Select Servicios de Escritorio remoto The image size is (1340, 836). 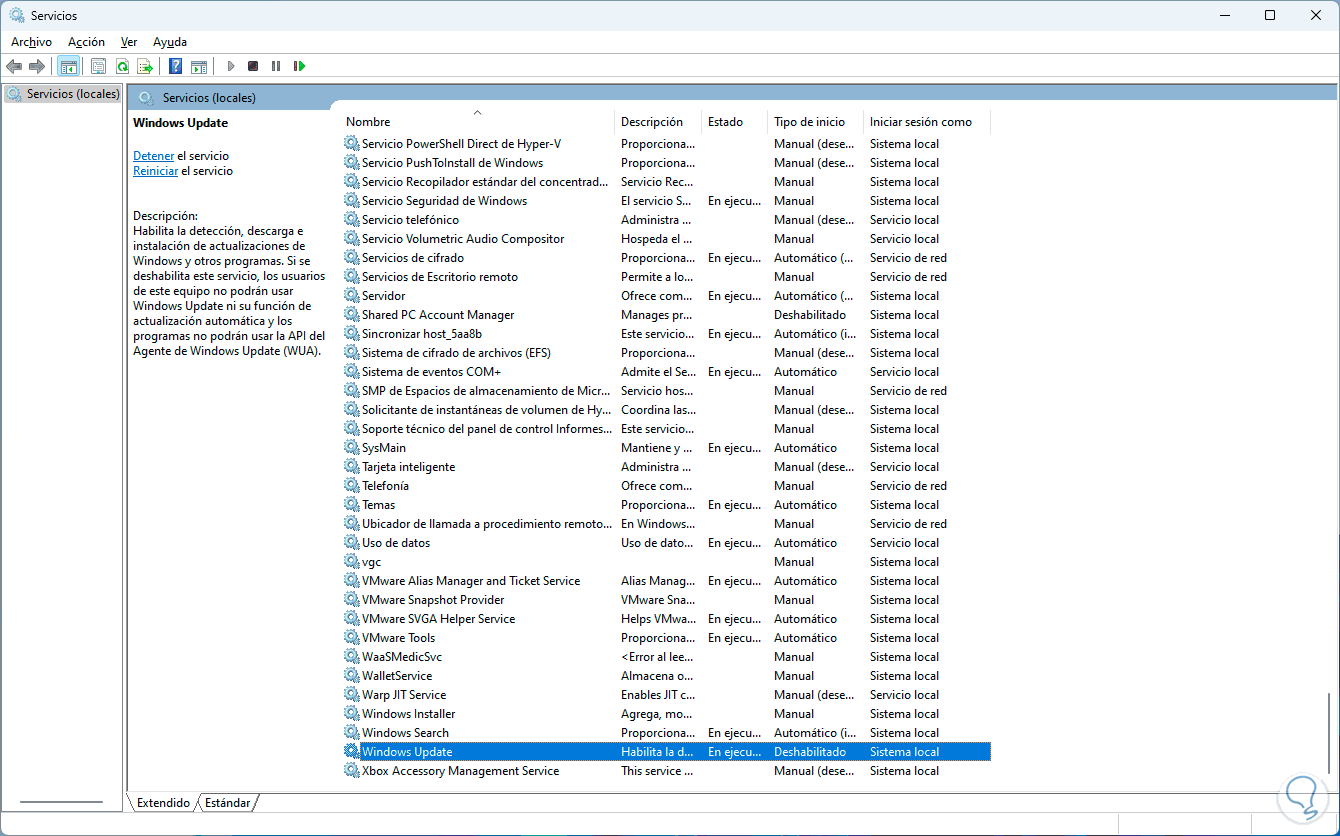coord(440,277)
